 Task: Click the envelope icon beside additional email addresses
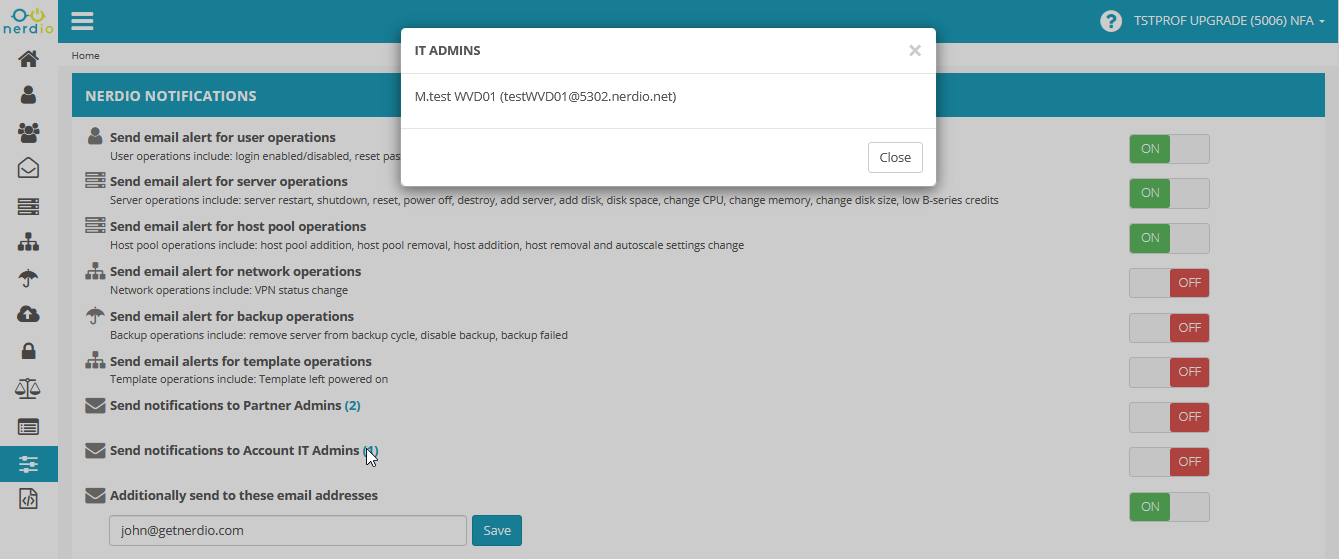pyautogui.click(x=95, y=496)
